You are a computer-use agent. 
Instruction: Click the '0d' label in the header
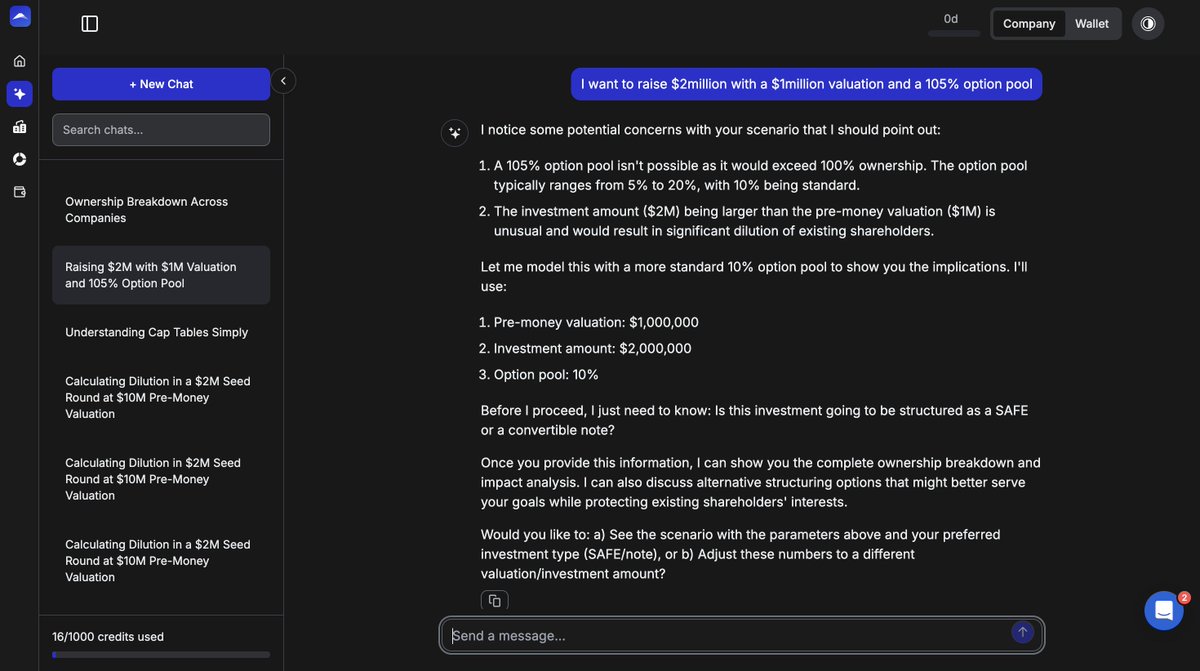pyautogui.click(x=951, y=19)
